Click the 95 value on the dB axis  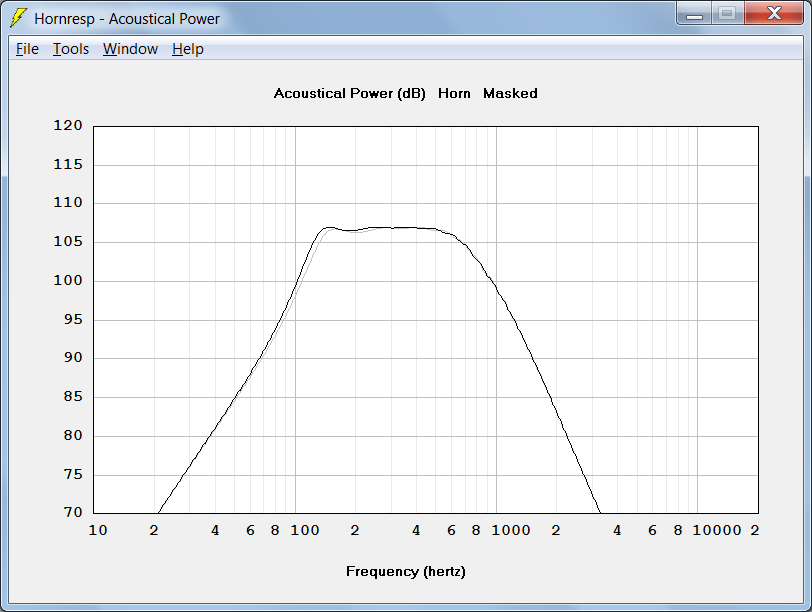point(73,319)
